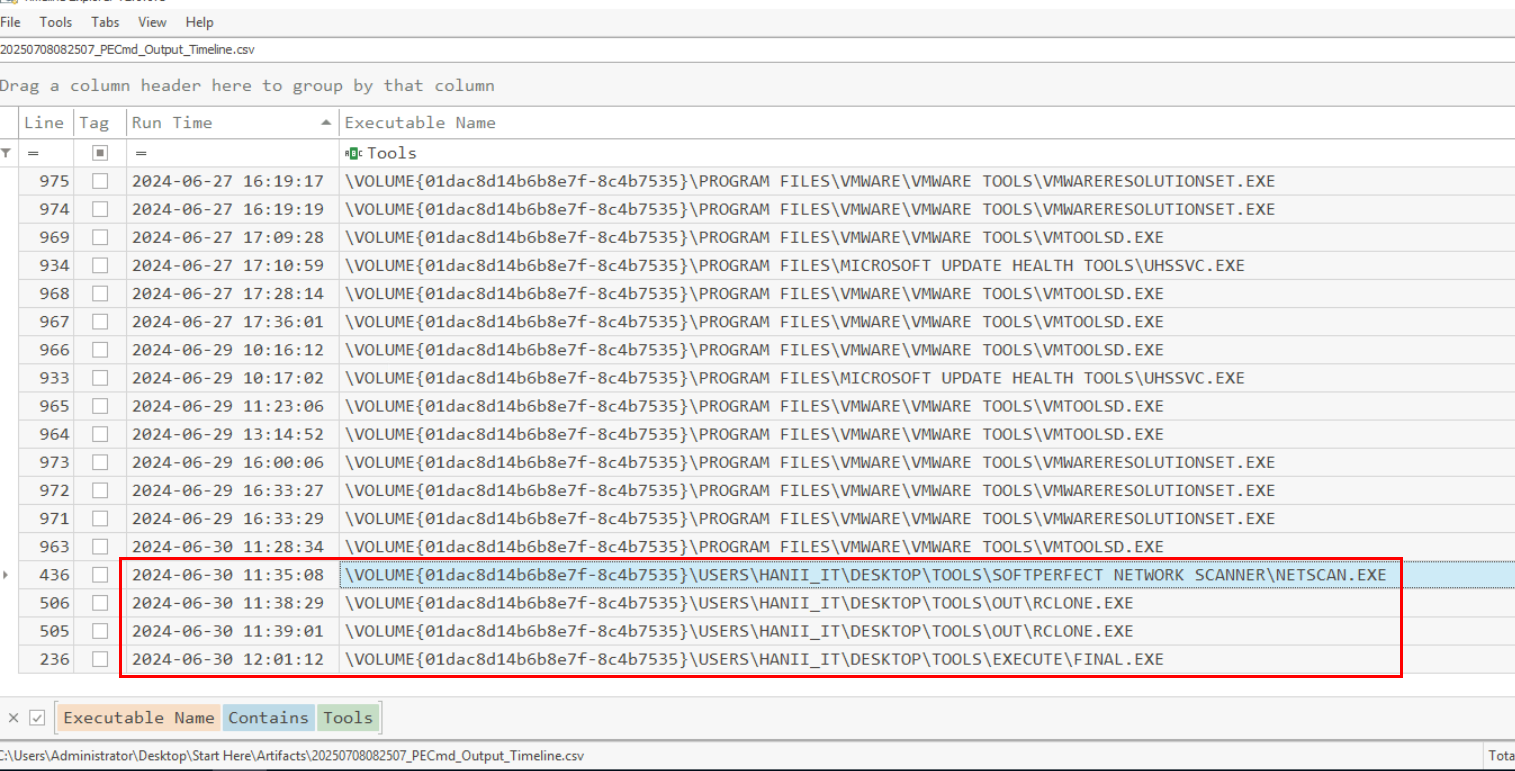Open the View menu

pyautogui.click(x=152, y=22)
